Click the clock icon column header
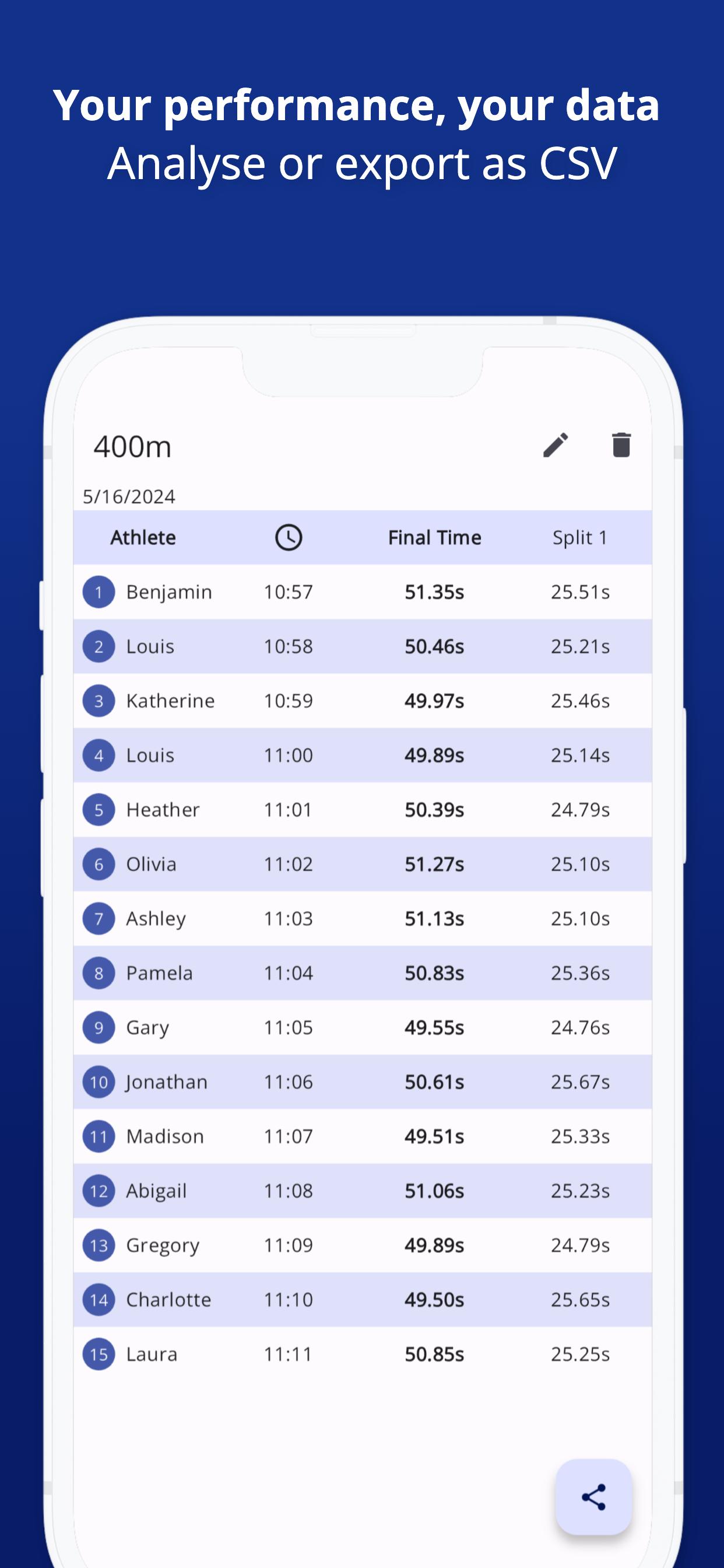The height and width of the screenshot is (1568, 724). [x=289, y=537]
